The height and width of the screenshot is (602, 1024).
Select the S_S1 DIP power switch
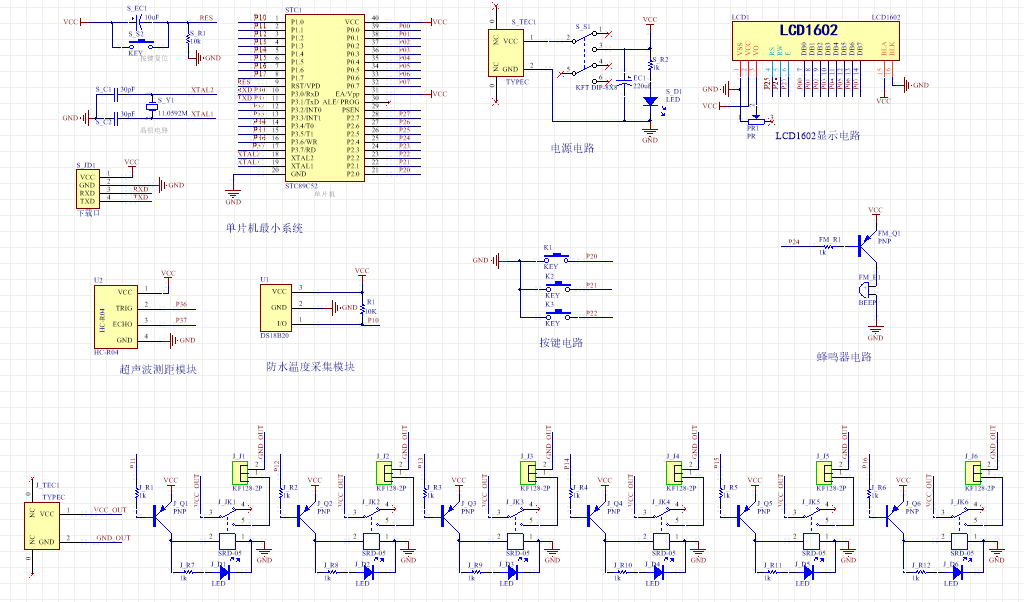click(x=596, y=54)
